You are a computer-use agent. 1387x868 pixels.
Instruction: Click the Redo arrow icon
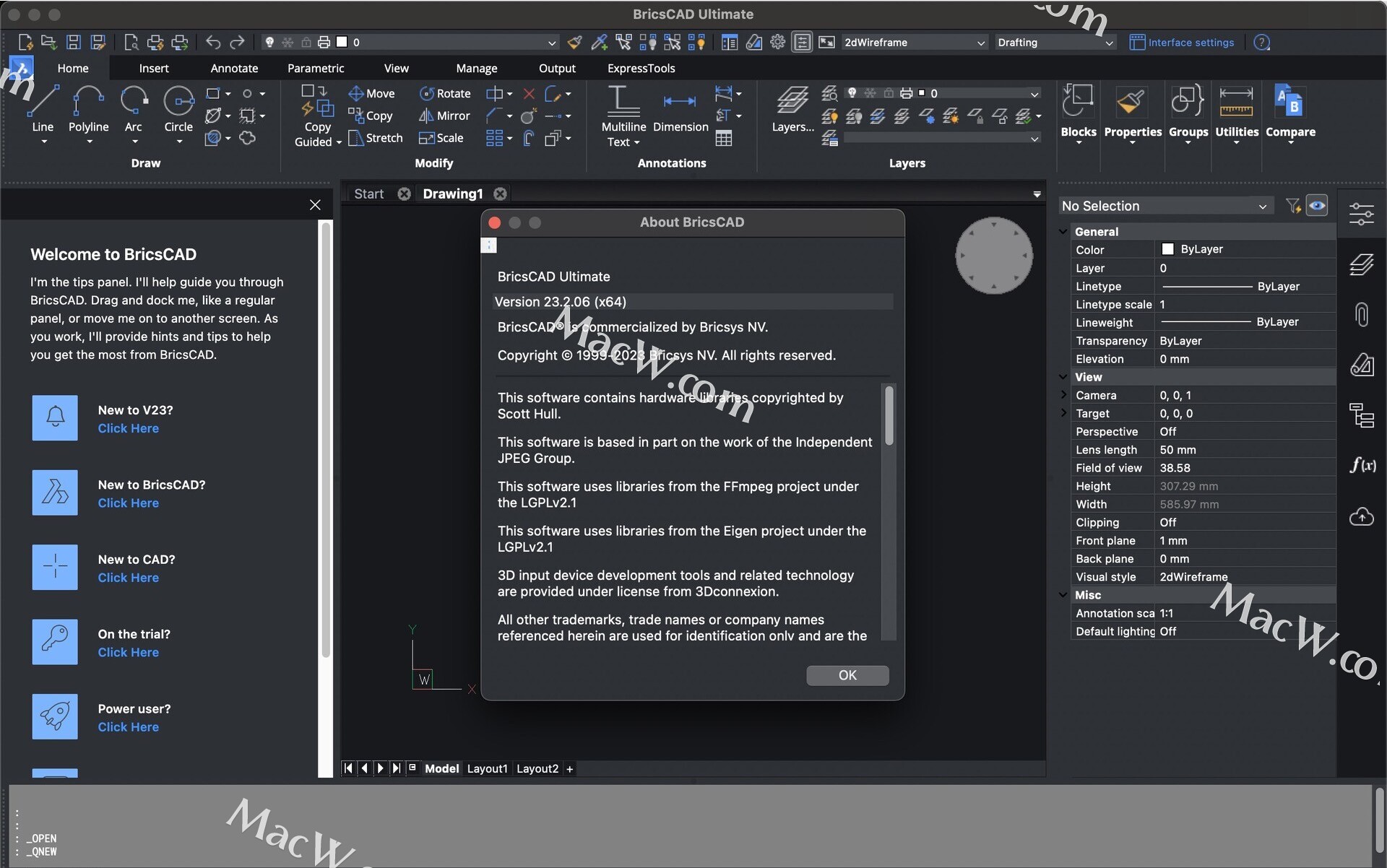237,42
